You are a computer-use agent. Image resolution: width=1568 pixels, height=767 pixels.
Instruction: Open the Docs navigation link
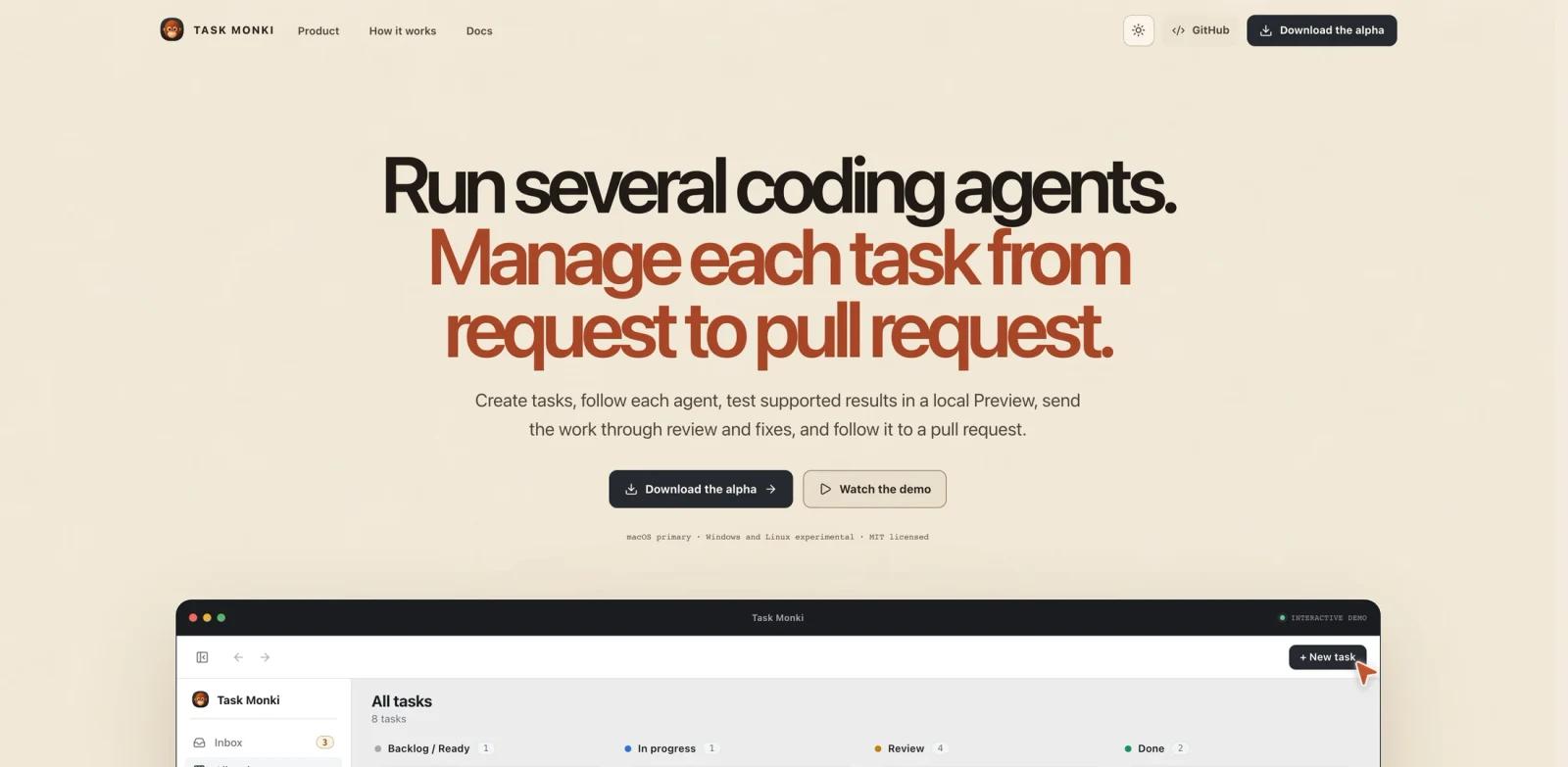(479, 31)
